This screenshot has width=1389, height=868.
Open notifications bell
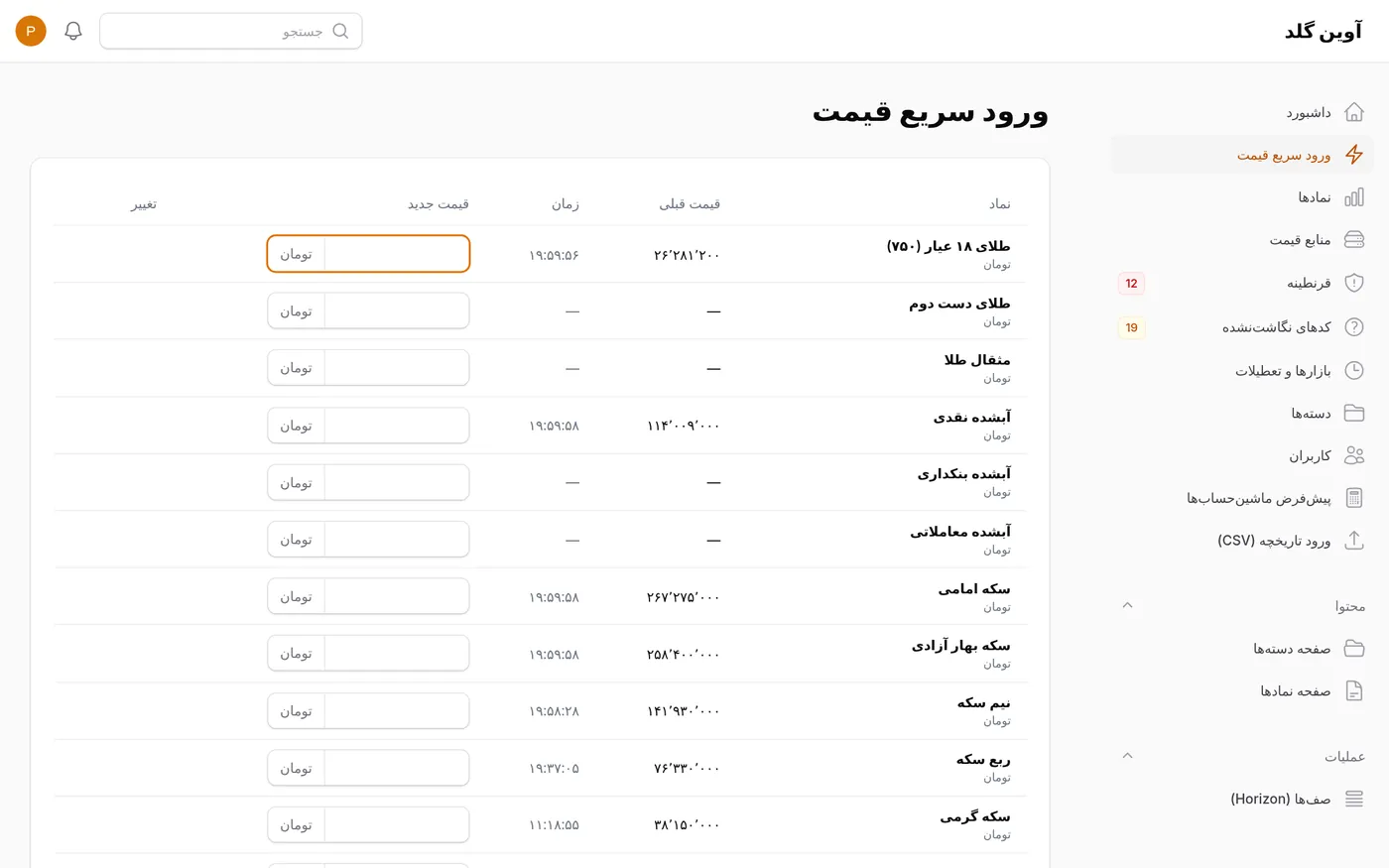click(73, 31)
